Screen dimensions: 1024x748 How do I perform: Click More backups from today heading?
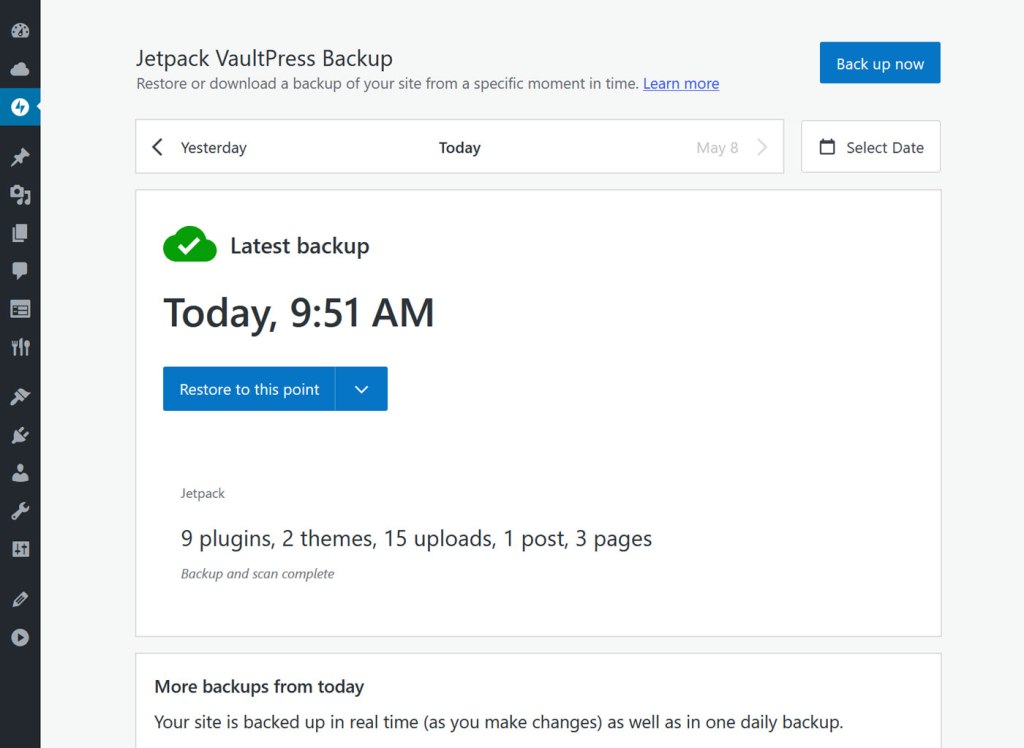pos(259,687)
